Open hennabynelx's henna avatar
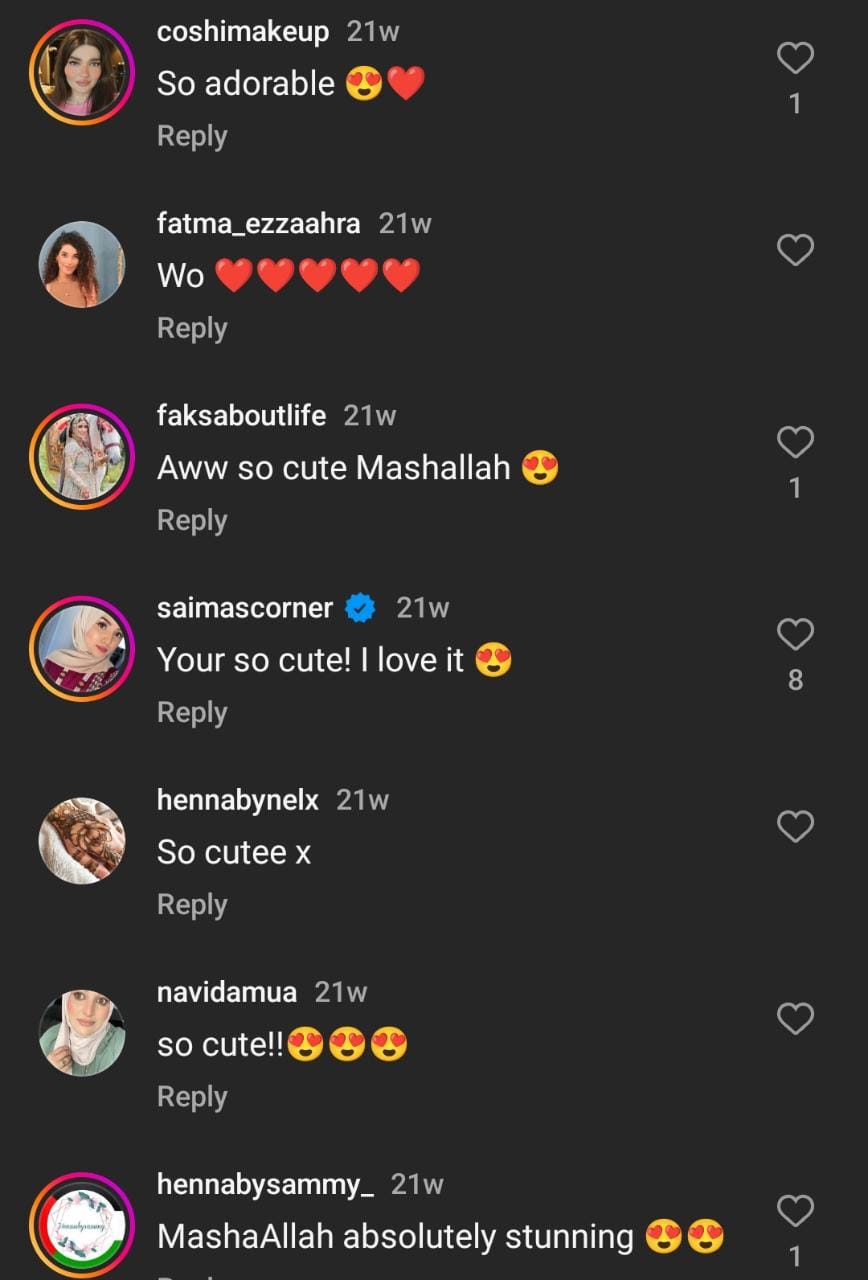This screenshot has width=868, height=1280. (x=82, y=840)
